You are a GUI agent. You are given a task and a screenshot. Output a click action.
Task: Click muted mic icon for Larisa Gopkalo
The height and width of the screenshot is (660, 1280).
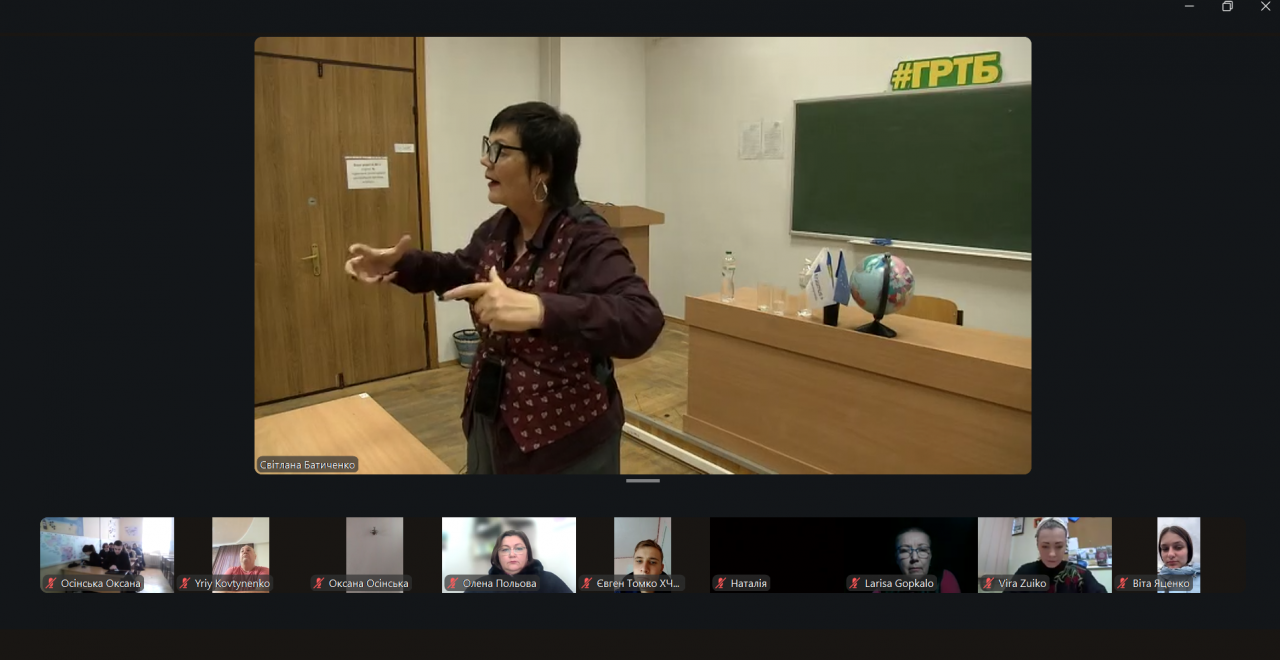[x=855, y=584]
